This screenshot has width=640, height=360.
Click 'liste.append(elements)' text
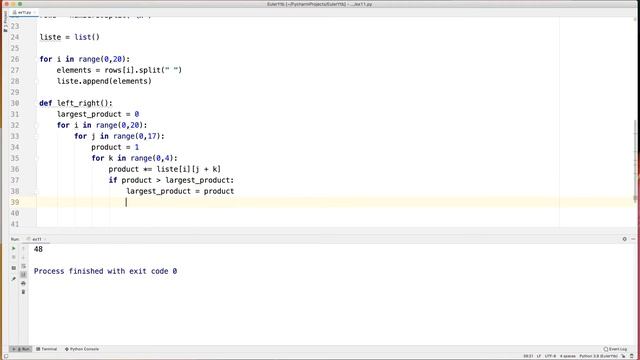(104, 81)
